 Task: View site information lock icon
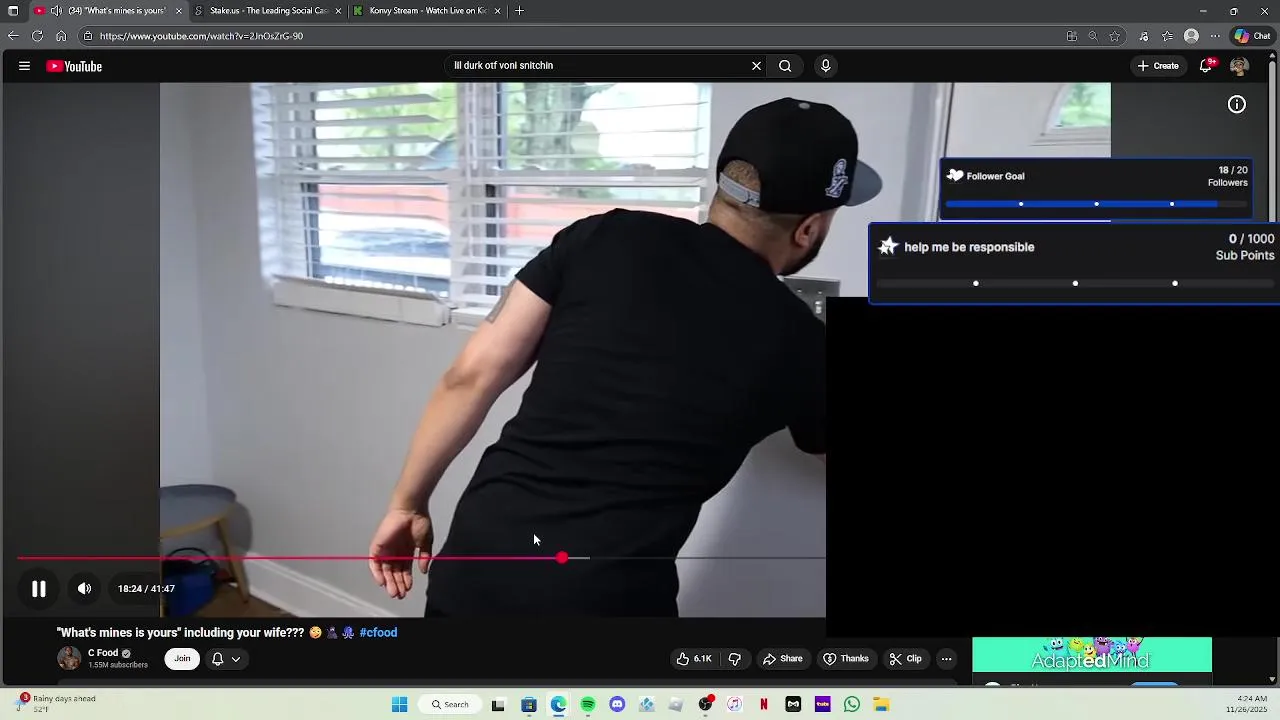point(88,36)
